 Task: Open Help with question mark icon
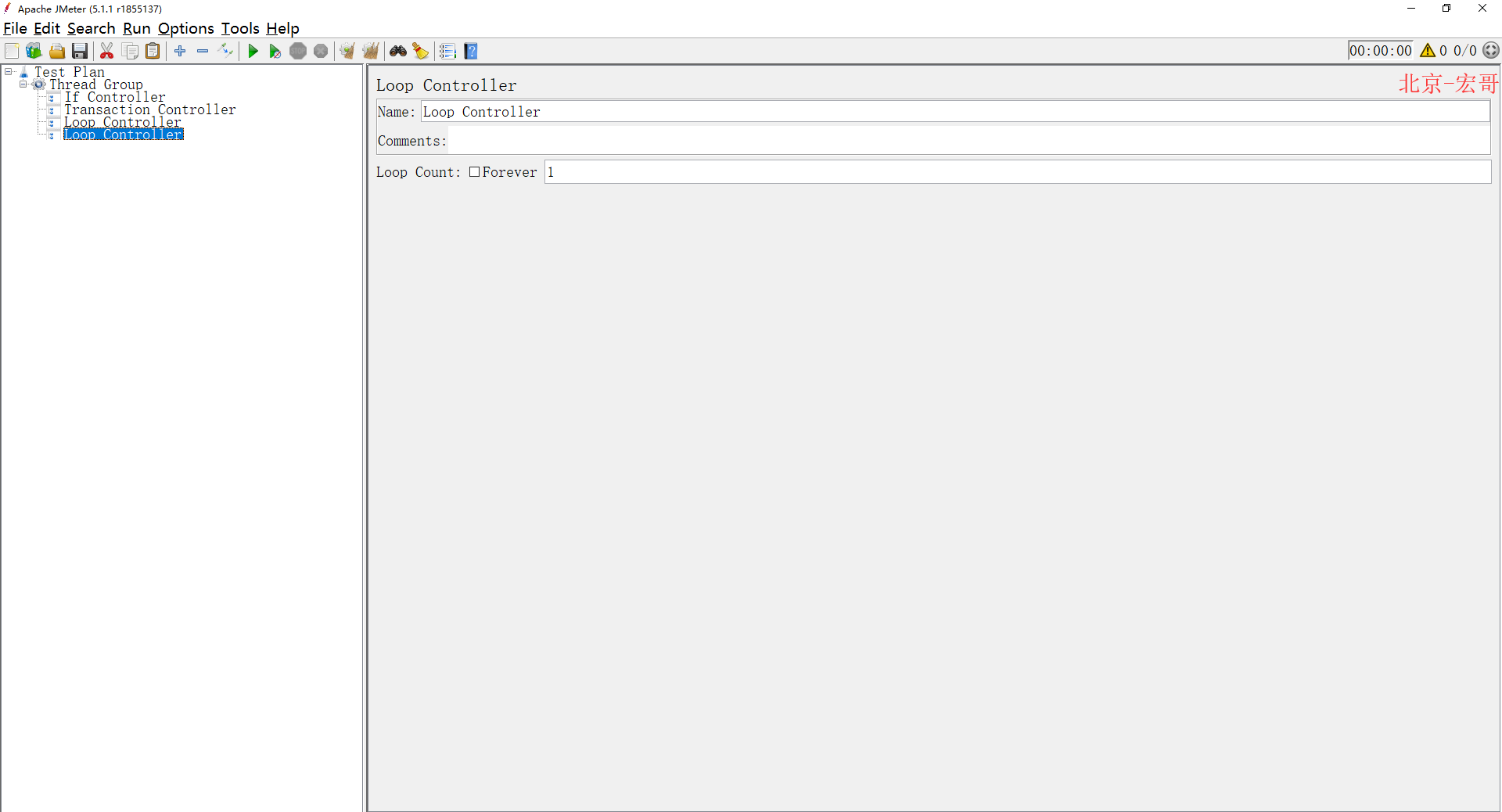471,51
